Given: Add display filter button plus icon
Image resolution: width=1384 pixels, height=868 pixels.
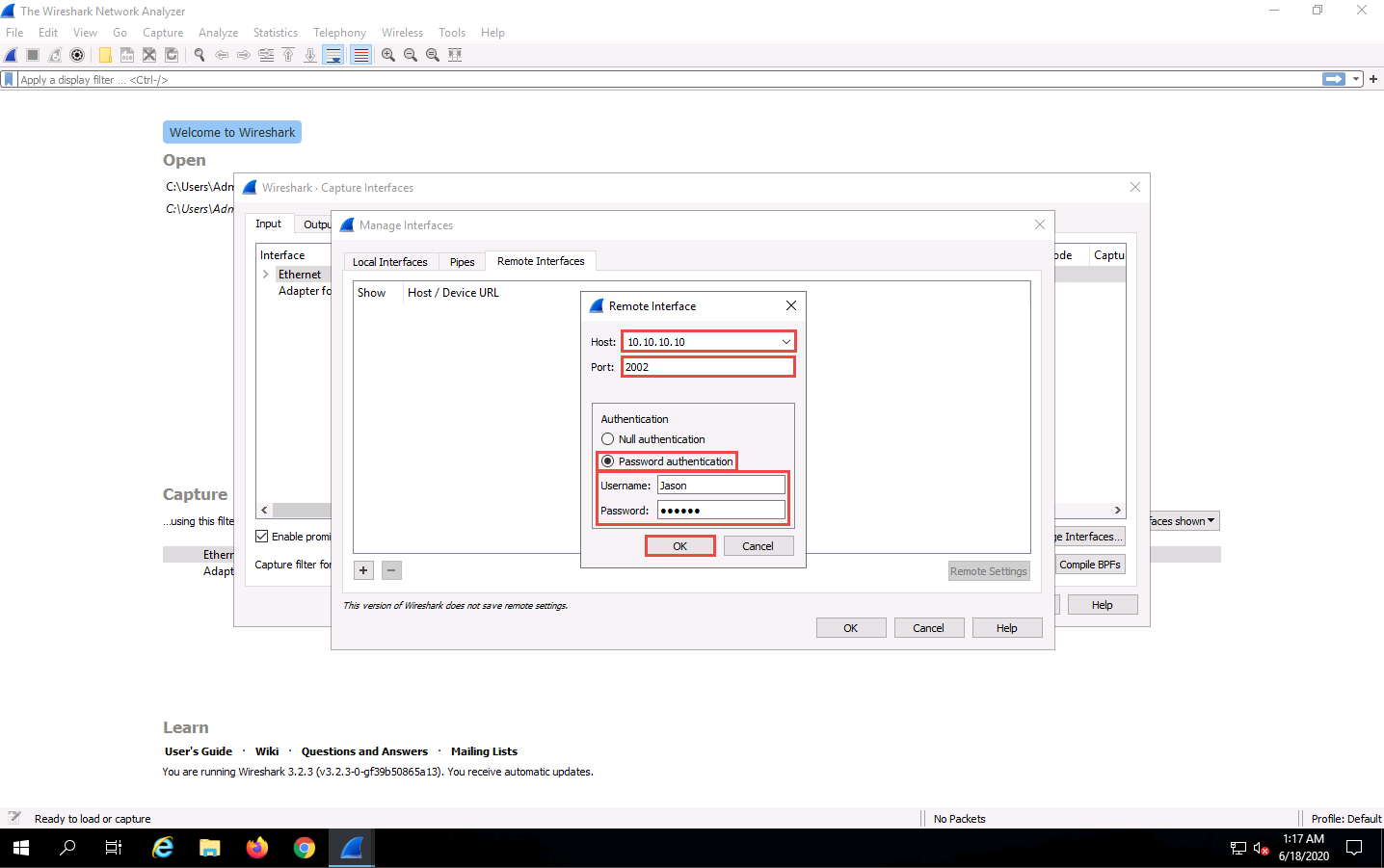Looking at the screenshot, I should (1373, 79).
